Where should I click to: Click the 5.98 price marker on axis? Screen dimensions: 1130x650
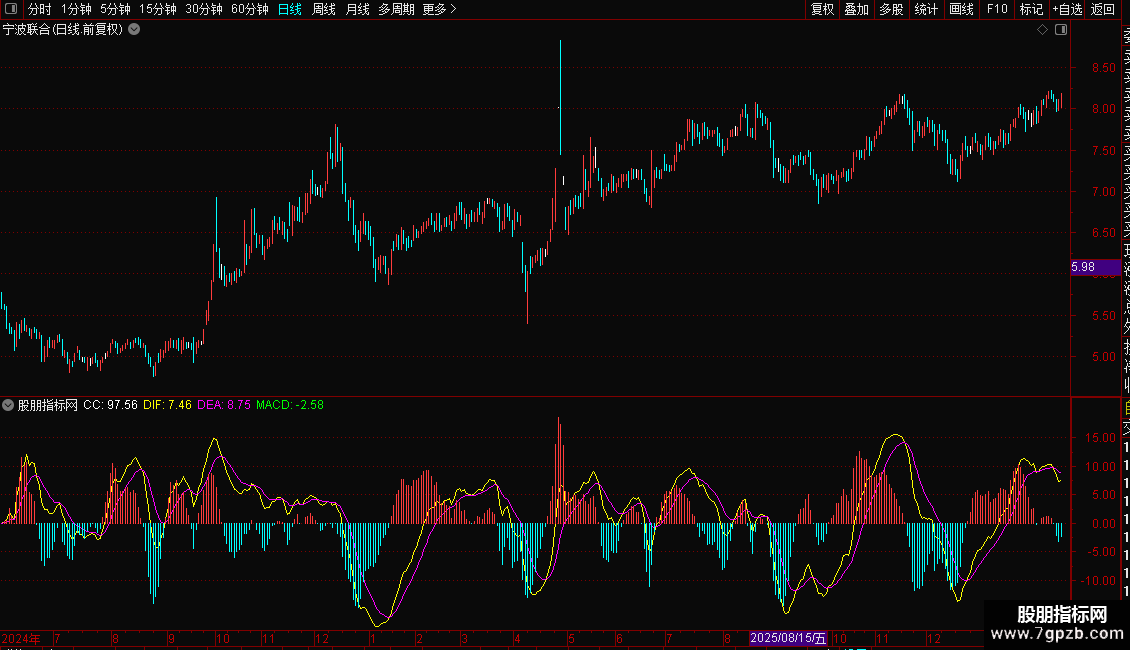tap(1095, 267)
